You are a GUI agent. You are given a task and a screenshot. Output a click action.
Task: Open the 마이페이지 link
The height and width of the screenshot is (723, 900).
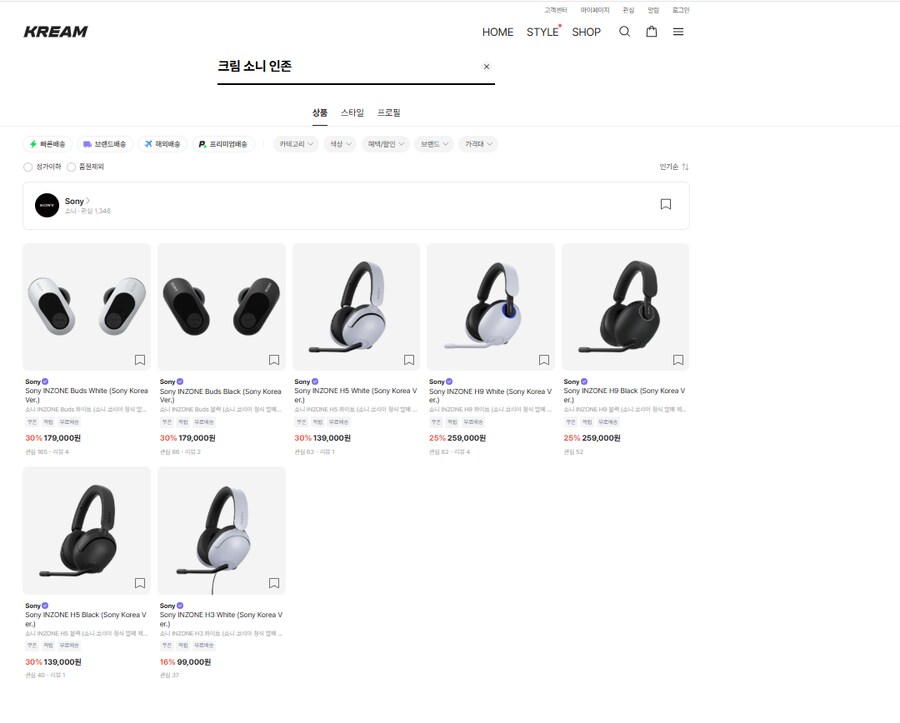595,10
